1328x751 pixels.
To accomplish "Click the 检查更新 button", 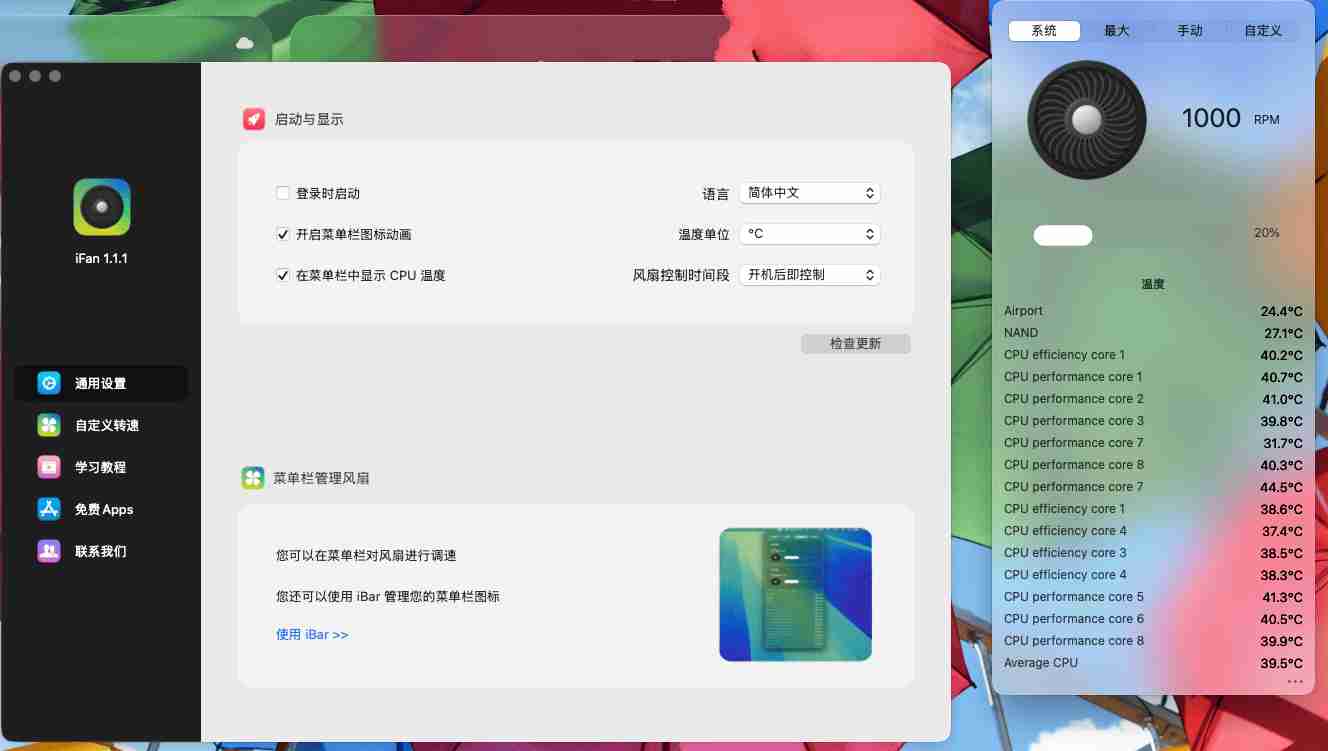I will pyautogui.click(x=855, y=343).
